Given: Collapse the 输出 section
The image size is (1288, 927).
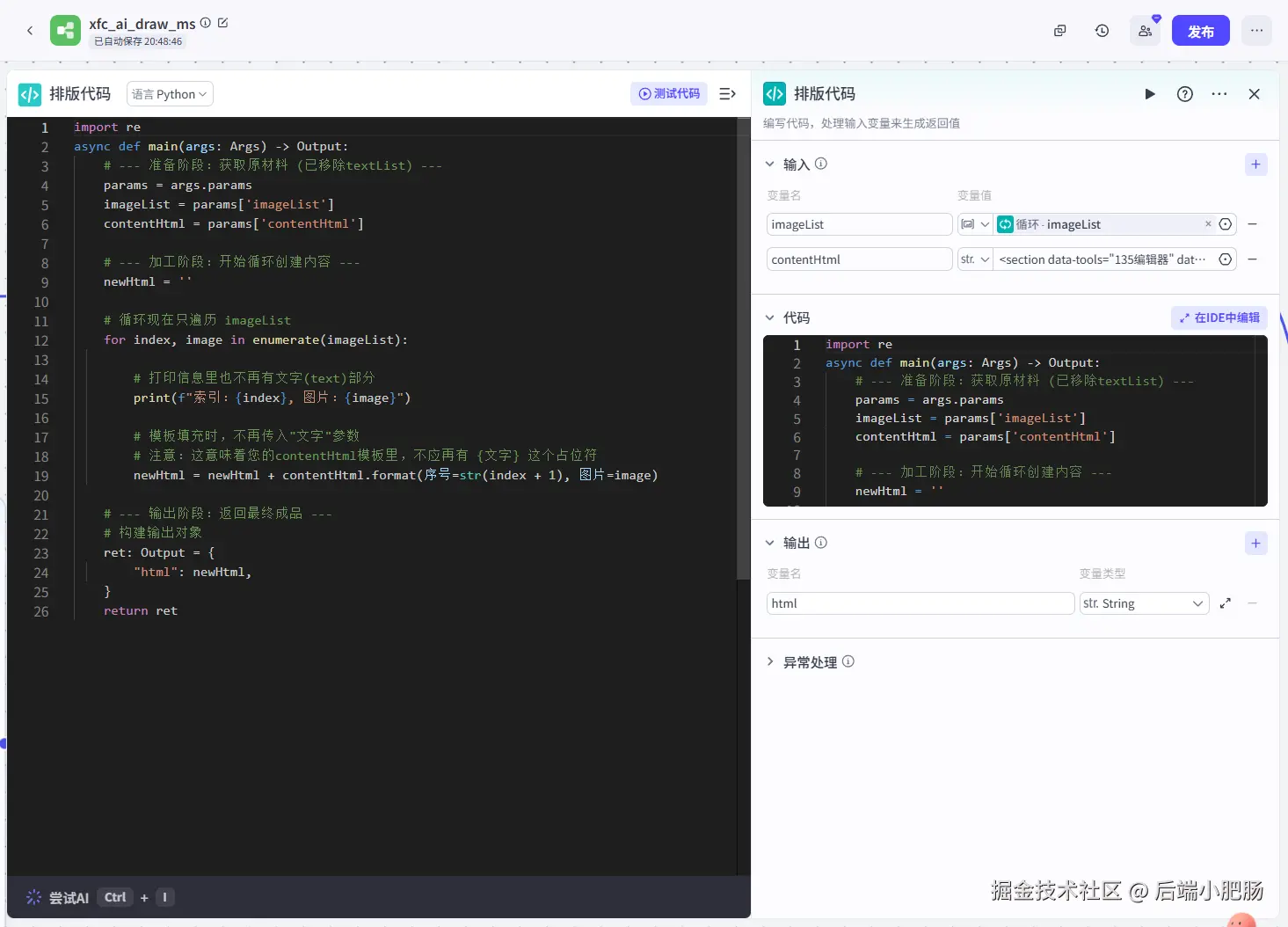Looking at the screenshot, I should point(770,543).
